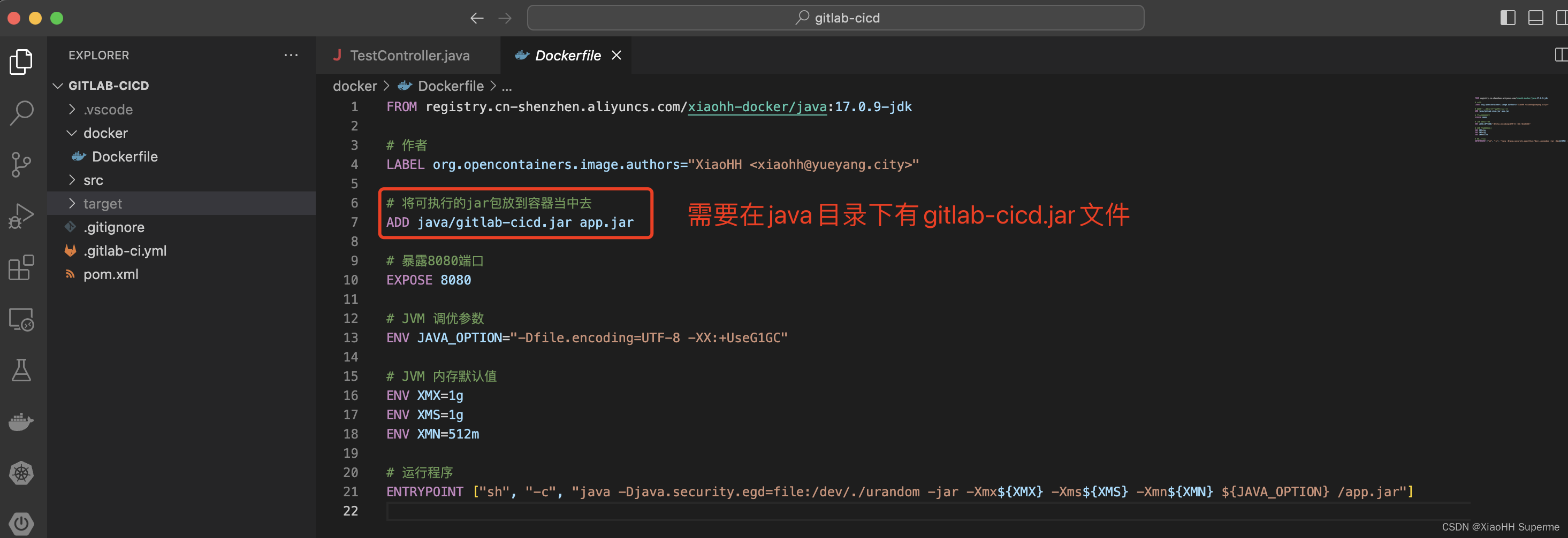Select the Dockerfile editor tab
This screenshot has height=538, width=1568.
[x=566, y=56]
